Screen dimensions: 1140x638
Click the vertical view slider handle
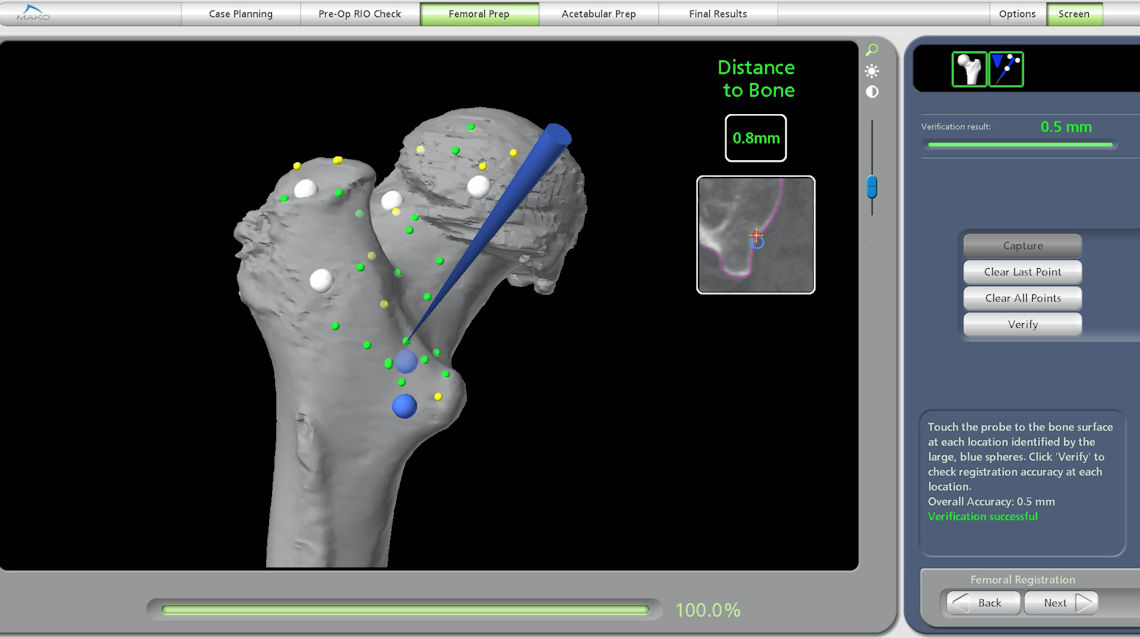pos(872,186)
